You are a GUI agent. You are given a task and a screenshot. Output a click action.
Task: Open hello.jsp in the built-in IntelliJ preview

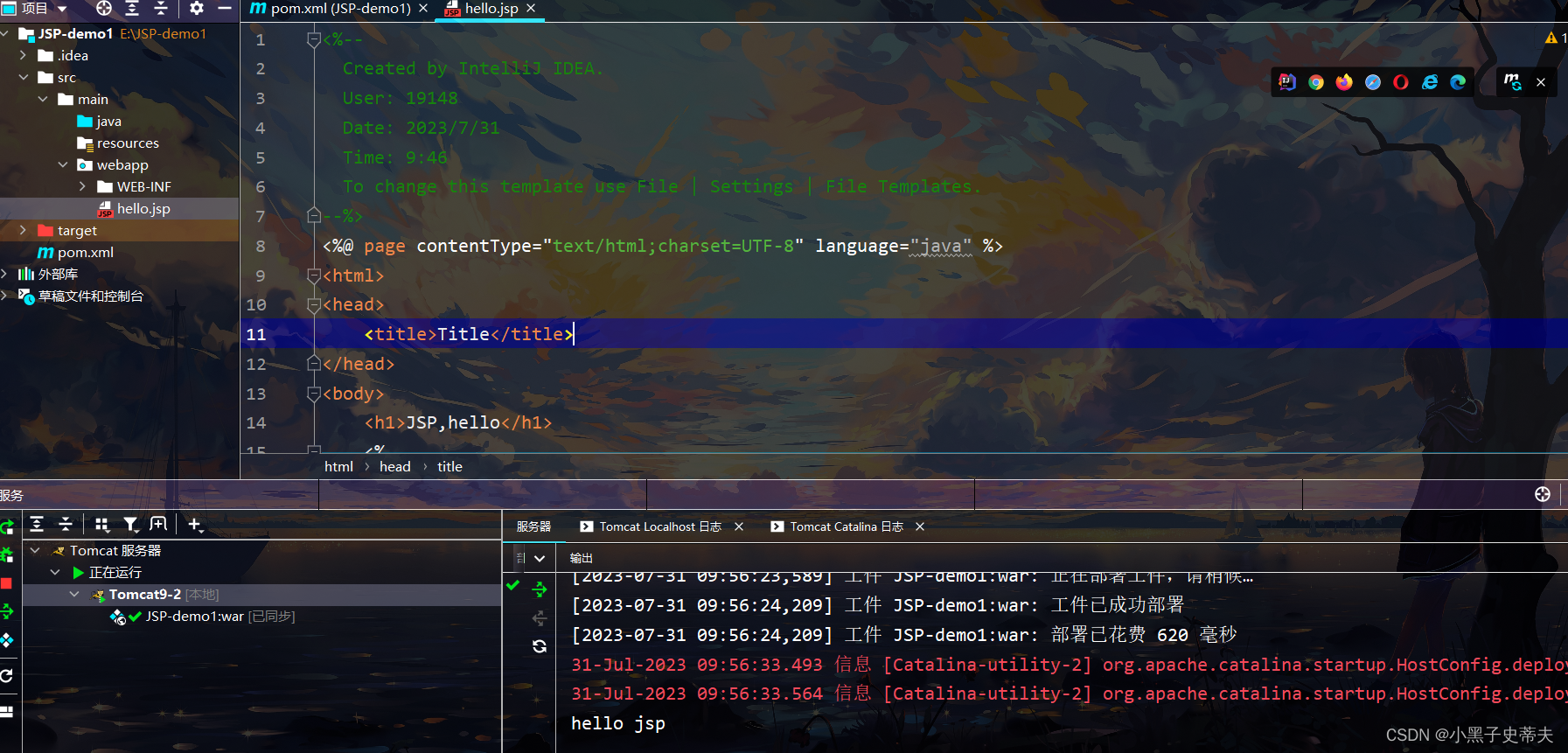[x=1287, y=81]
